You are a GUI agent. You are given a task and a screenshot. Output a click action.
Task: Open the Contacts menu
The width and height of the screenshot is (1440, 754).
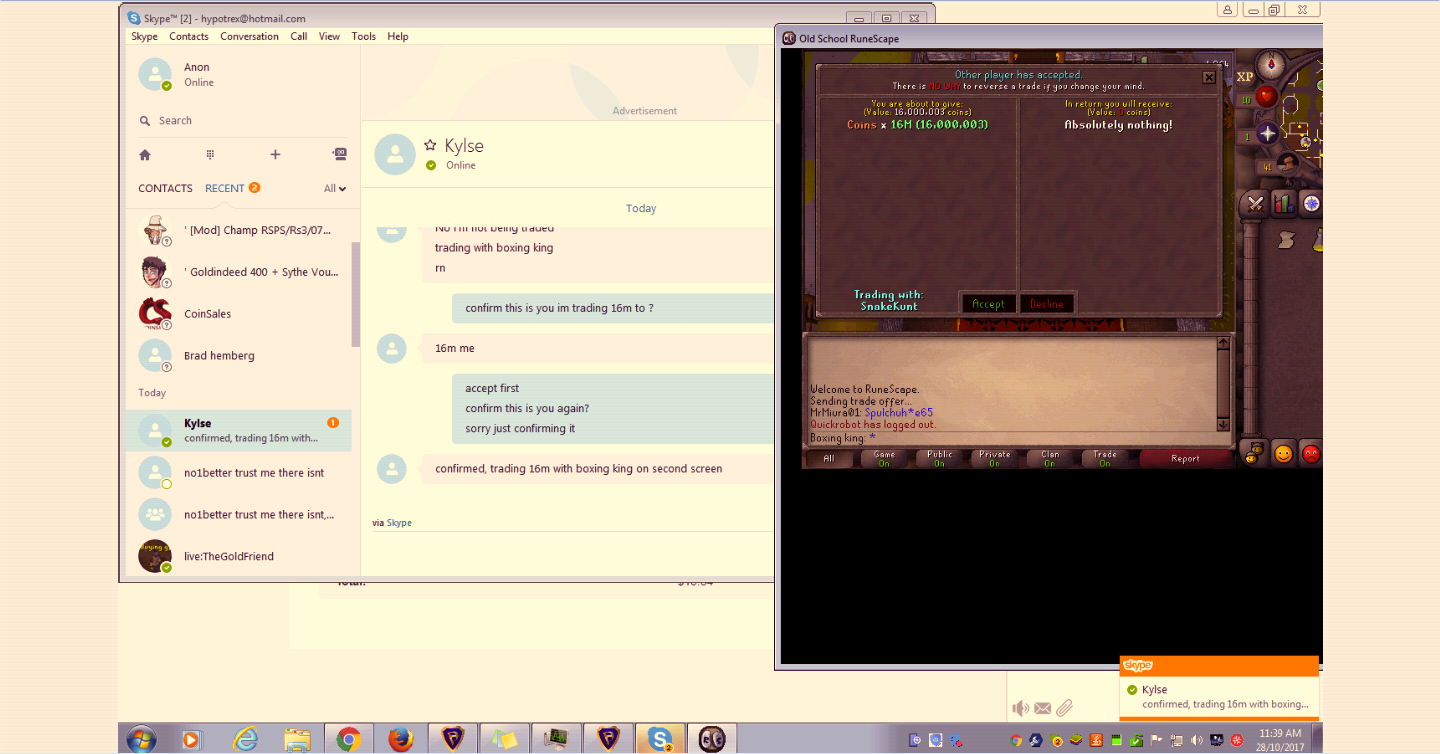(189, 36)
